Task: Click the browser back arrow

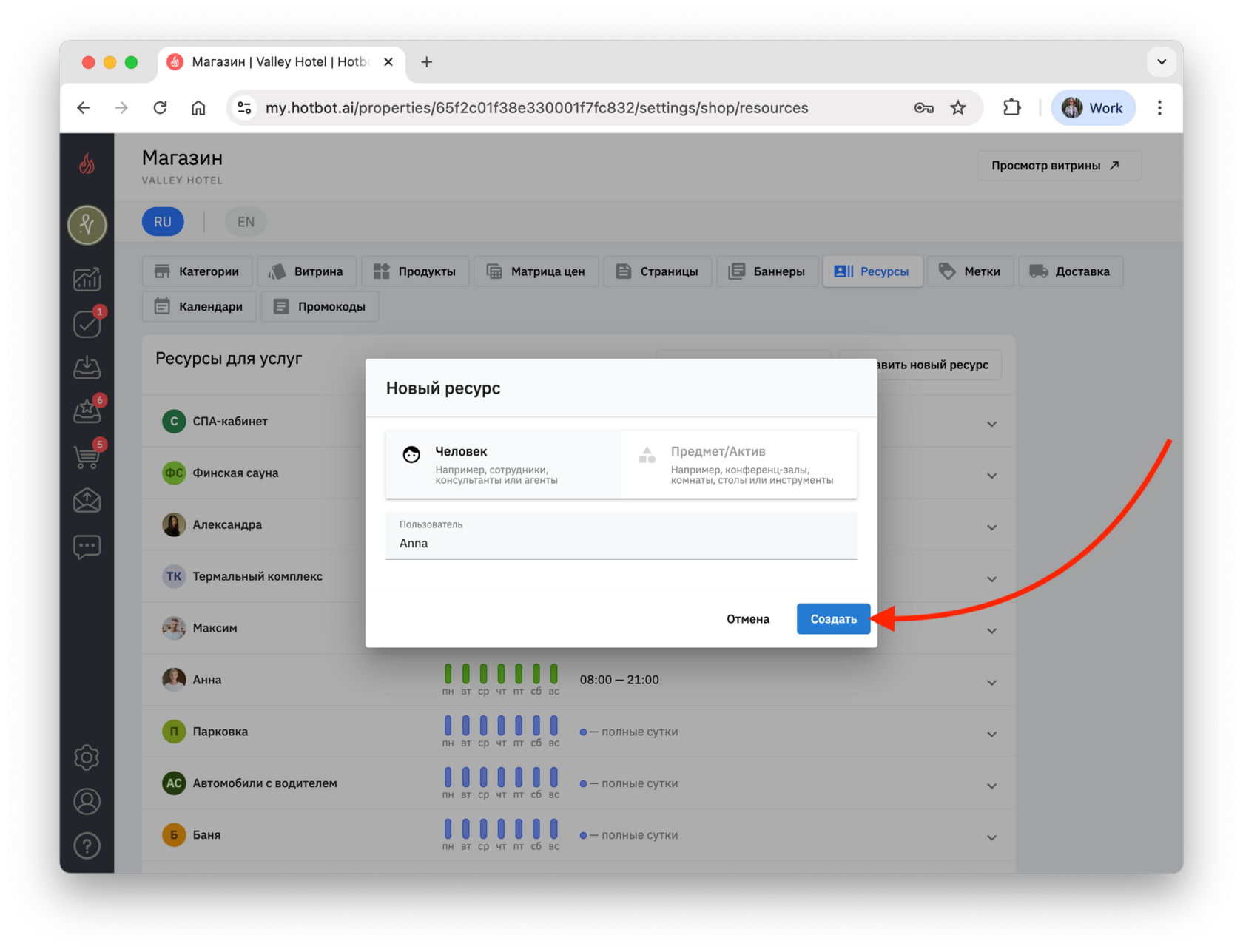Action: click(x=83, y=108)
